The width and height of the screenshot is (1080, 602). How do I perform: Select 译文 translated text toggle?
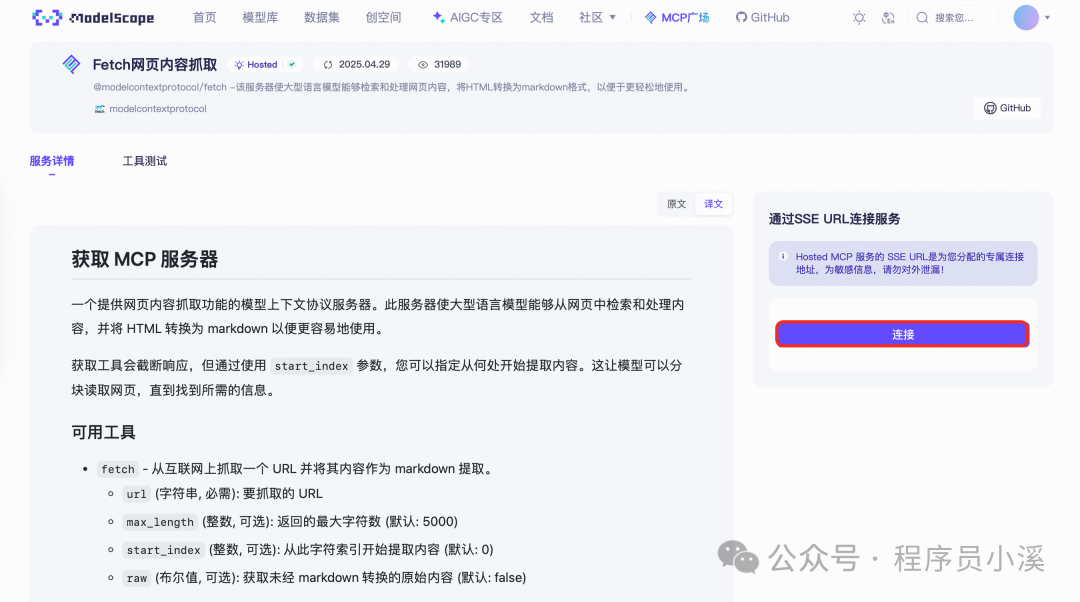713,204
